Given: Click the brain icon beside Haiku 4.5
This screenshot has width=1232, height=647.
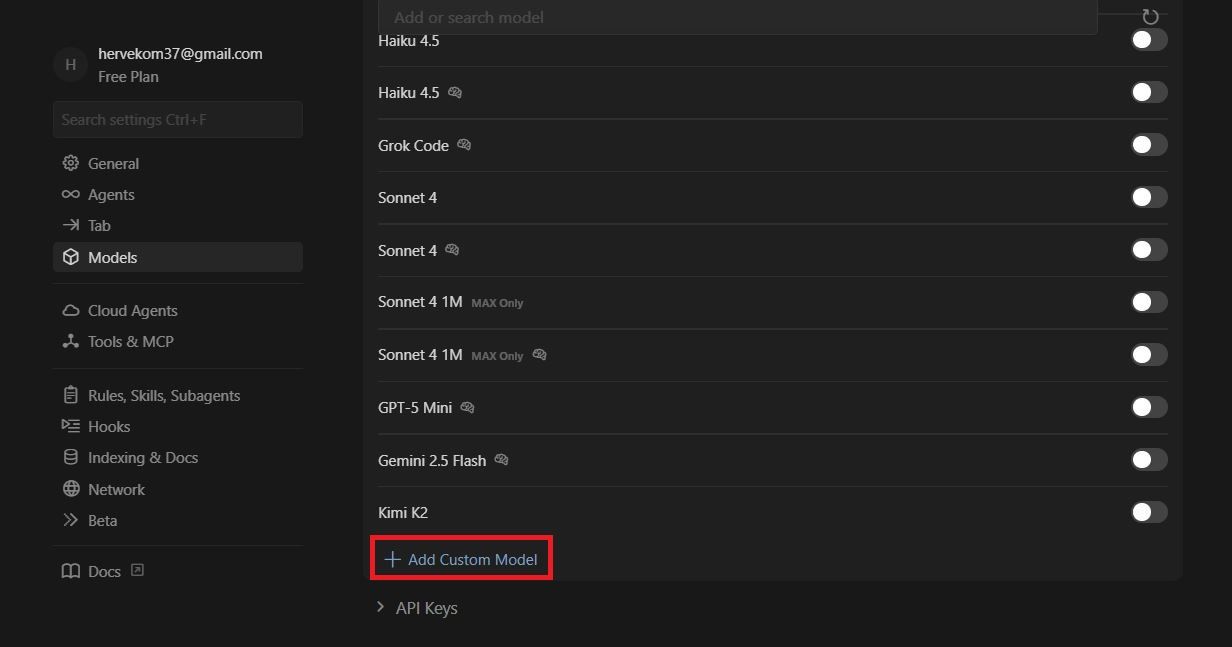Looking at the screenshot, I should pos(455,92).
